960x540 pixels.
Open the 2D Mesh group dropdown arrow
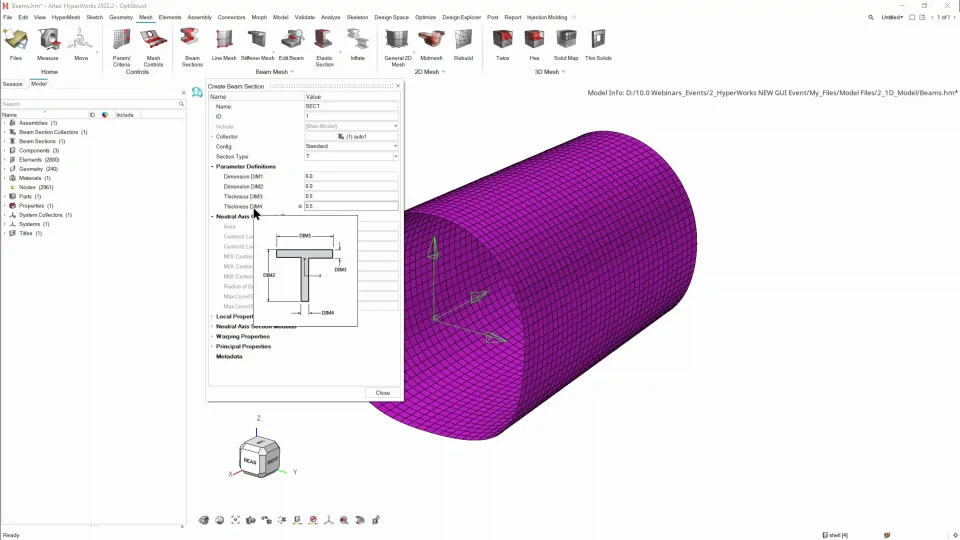(443, 72)
